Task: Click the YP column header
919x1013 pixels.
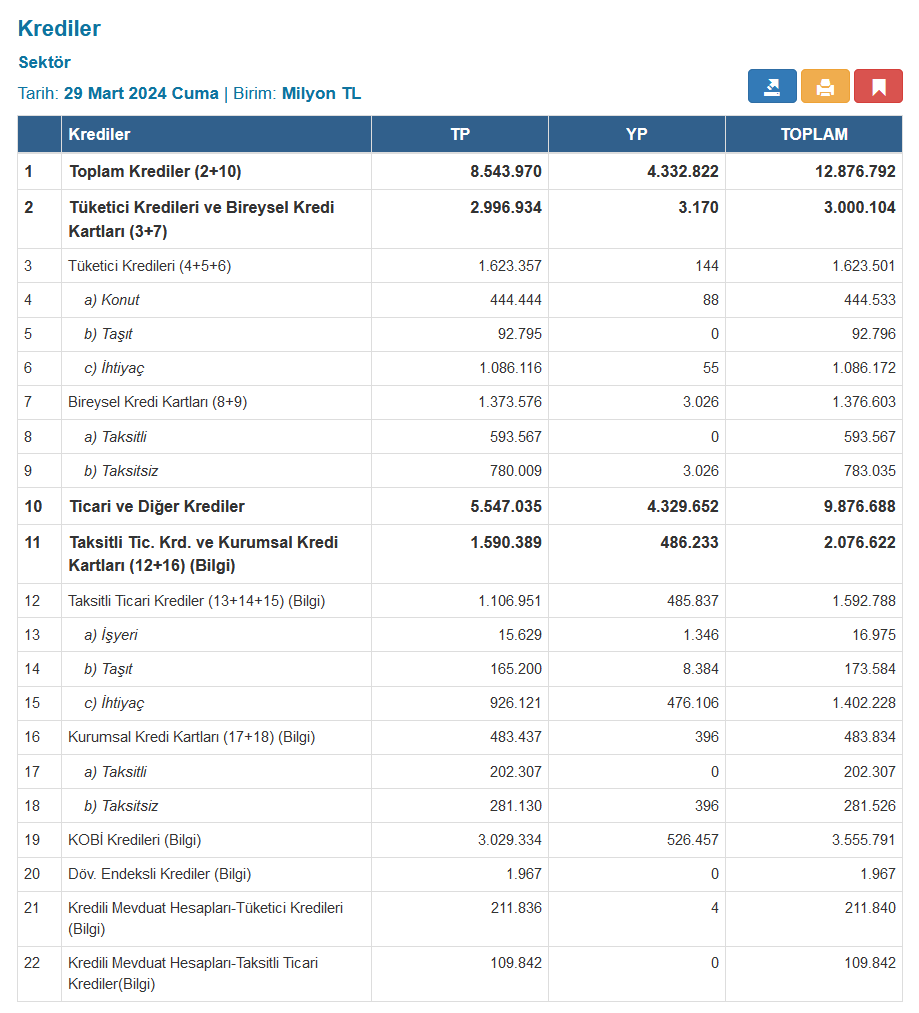Action: point(637,134)
